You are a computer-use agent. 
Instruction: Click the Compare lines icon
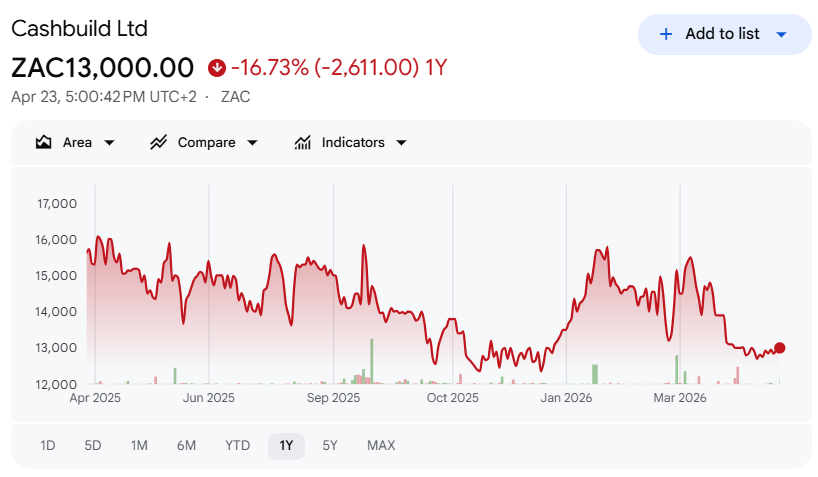tap(158, 143)
